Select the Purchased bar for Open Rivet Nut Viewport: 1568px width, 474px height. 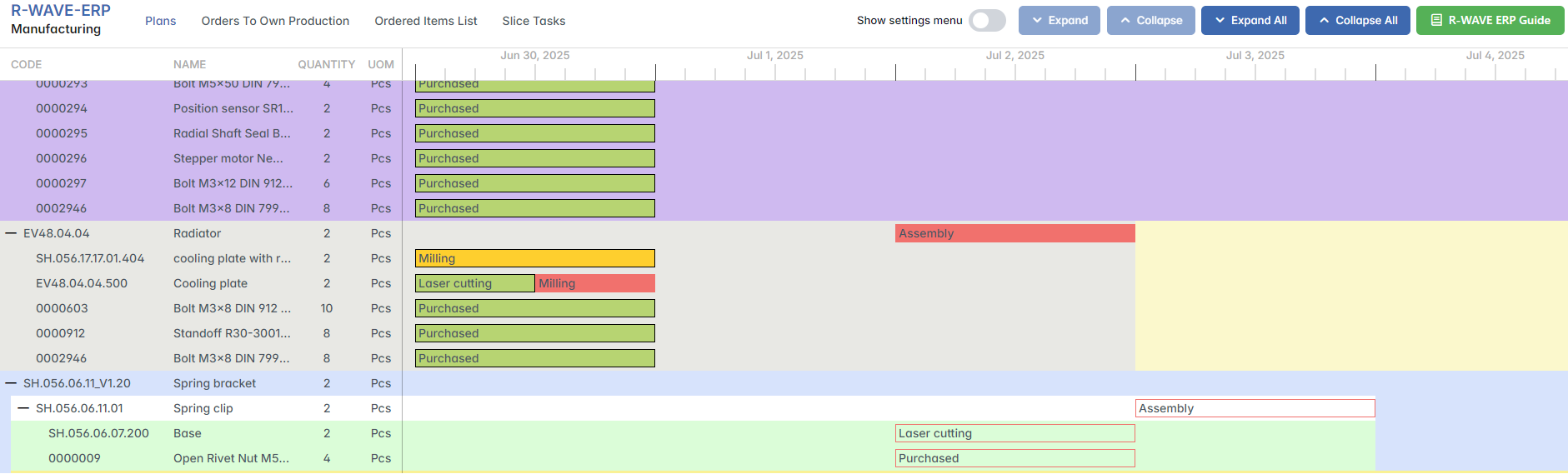coord(1014,458)
